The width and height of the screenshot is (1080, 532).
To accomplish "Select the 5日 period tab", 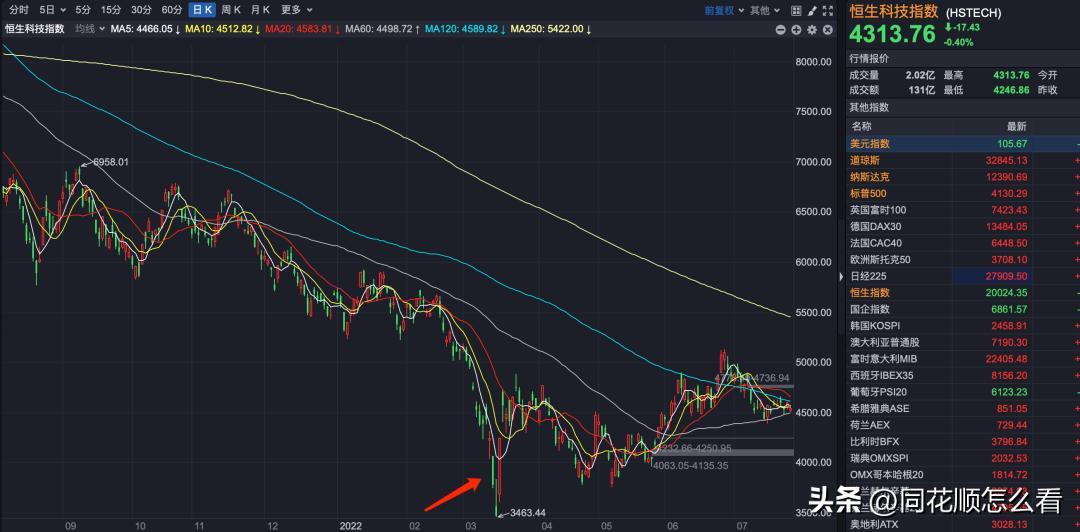I will (x=47, y=10).
